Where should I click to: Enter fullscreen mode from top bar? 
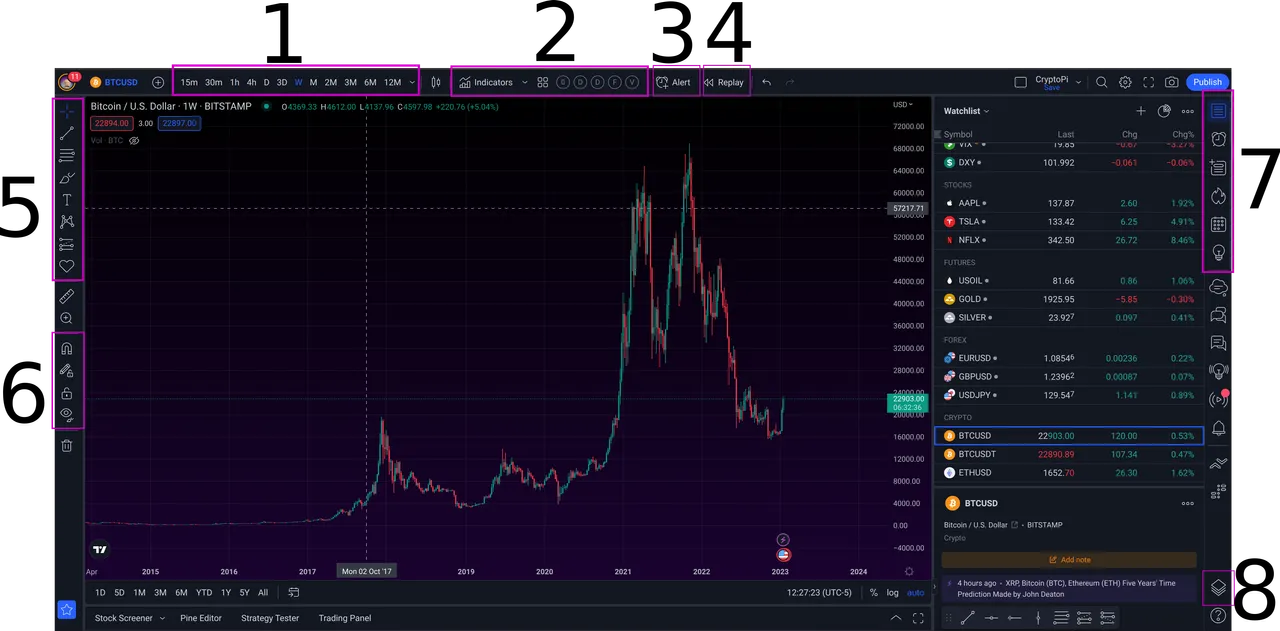click(x=1148, y=82)
